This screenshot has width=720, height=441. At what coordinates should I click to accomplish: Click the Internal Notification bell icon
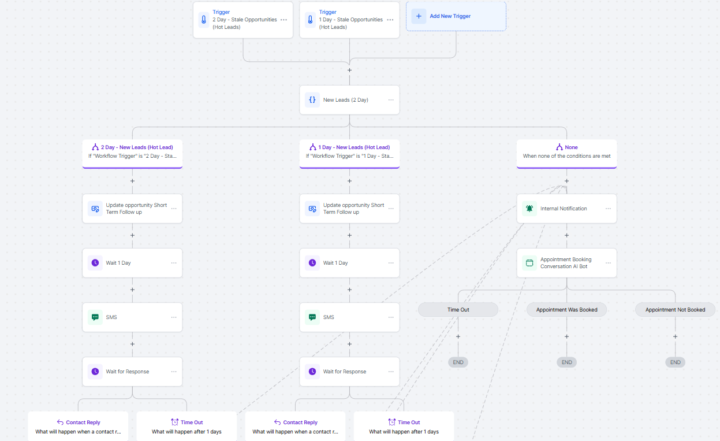click(529, 209)
